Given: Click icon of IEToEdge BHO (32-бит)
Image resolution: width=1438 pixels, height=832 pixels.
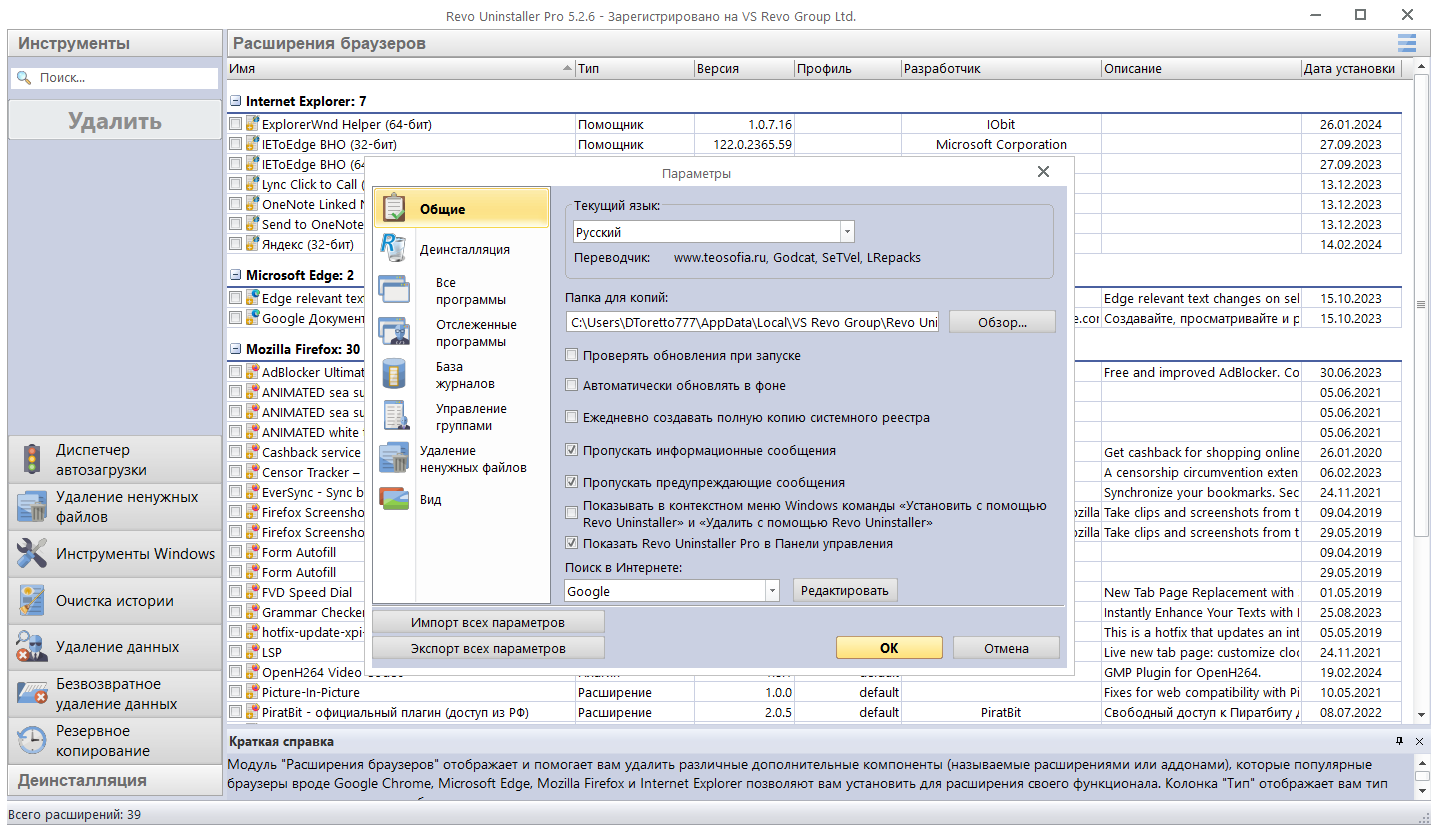Looking at the screenshot, I should tap(253, 144).
